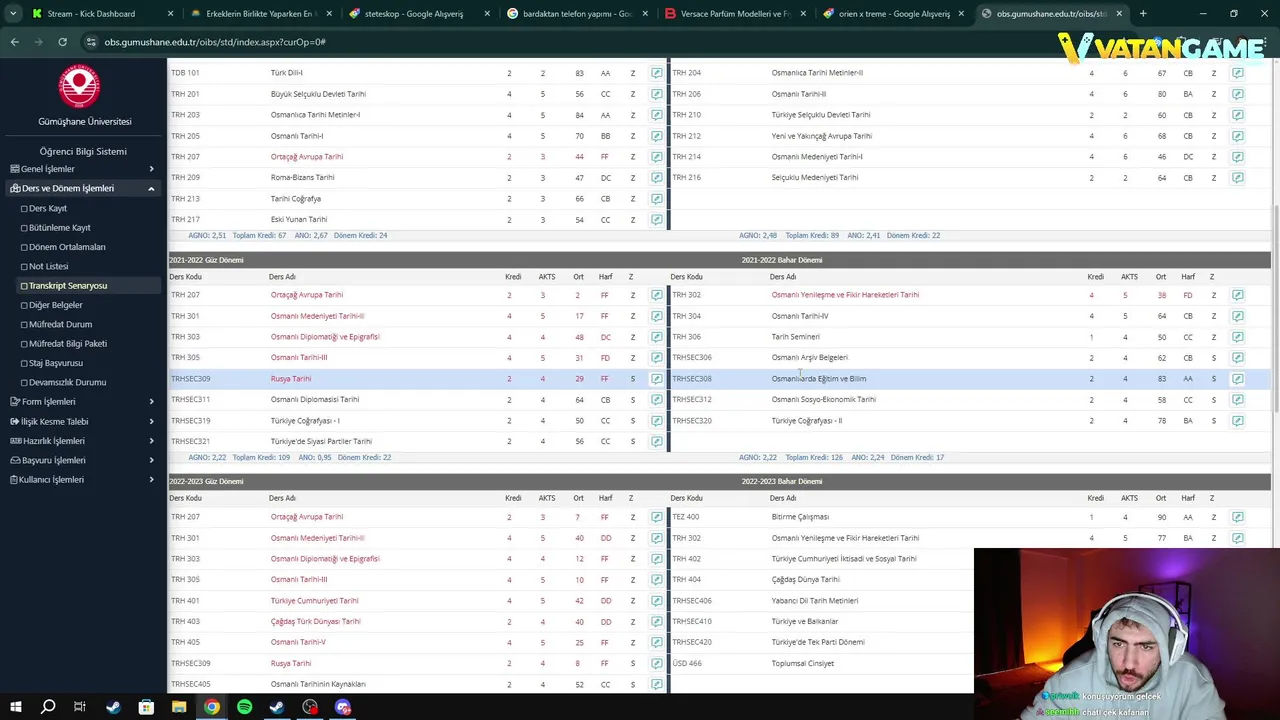Close the Stream - Kick Dashboard tab
Image resolution: width=1280 pixels, height=720 pixels.
170,14
